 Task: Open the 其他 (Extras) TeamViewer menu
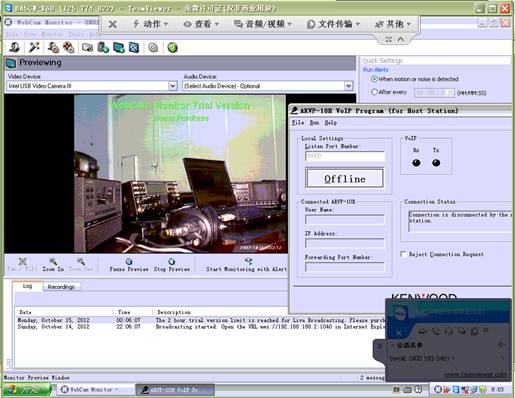pos(393,24)
